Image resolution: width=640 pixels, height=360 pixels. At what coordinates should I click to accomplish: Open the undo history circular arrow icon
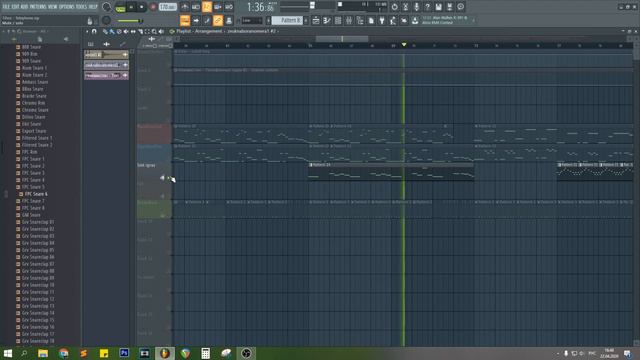click(394, 7)
